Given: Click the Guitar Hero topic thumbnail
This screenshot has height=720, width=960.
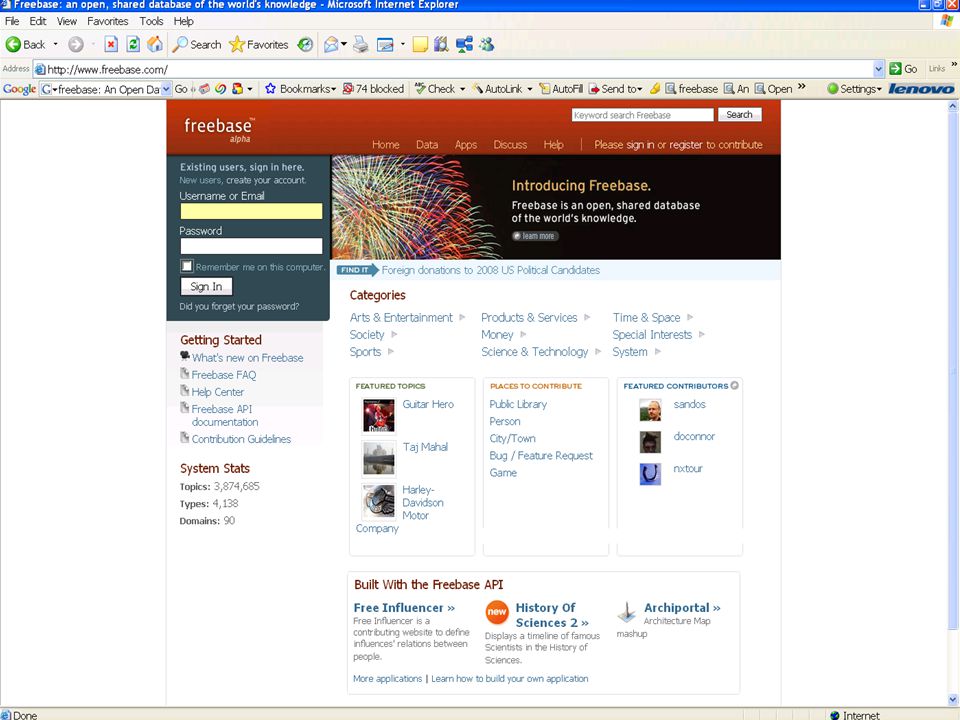Looking at the screenshot, I should click(x=378, y=416).
